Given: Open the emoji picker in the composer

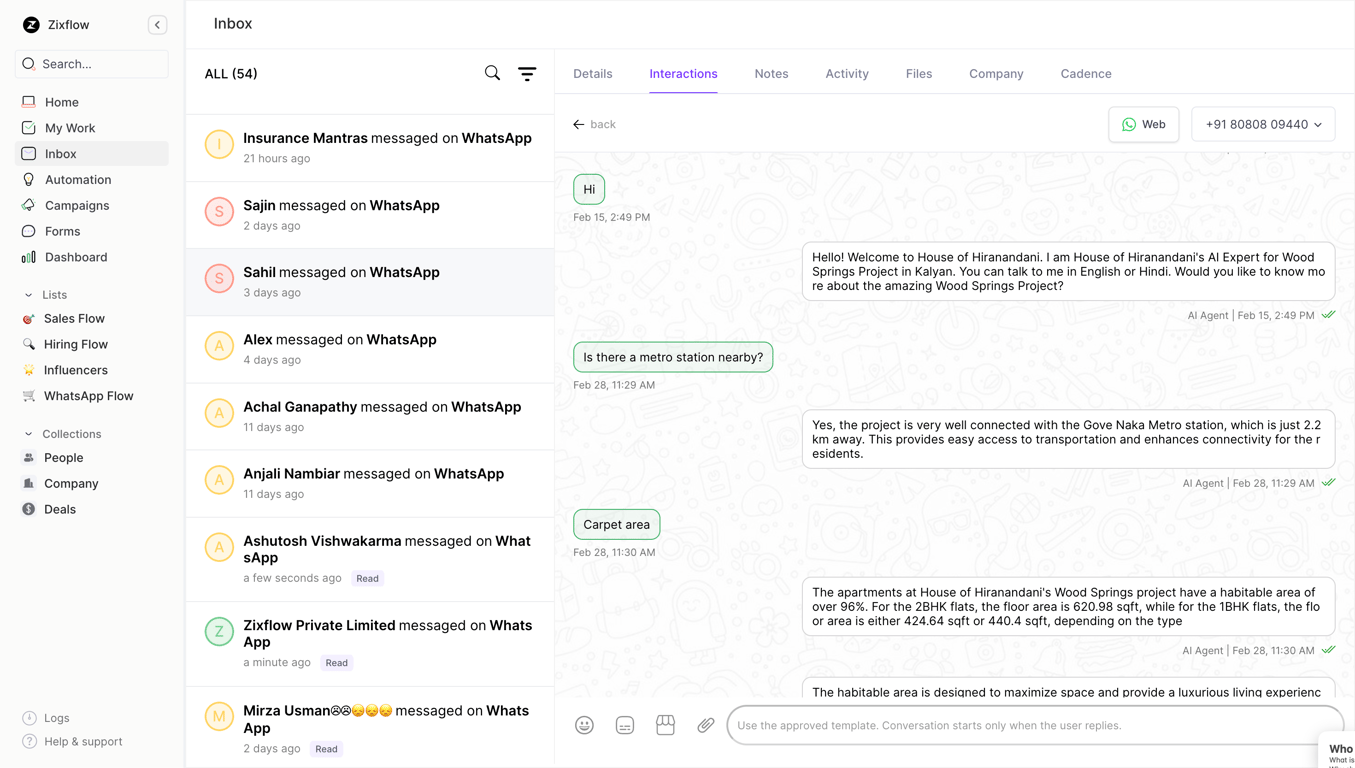Looking at the screenshot, I should coord(584,725).
